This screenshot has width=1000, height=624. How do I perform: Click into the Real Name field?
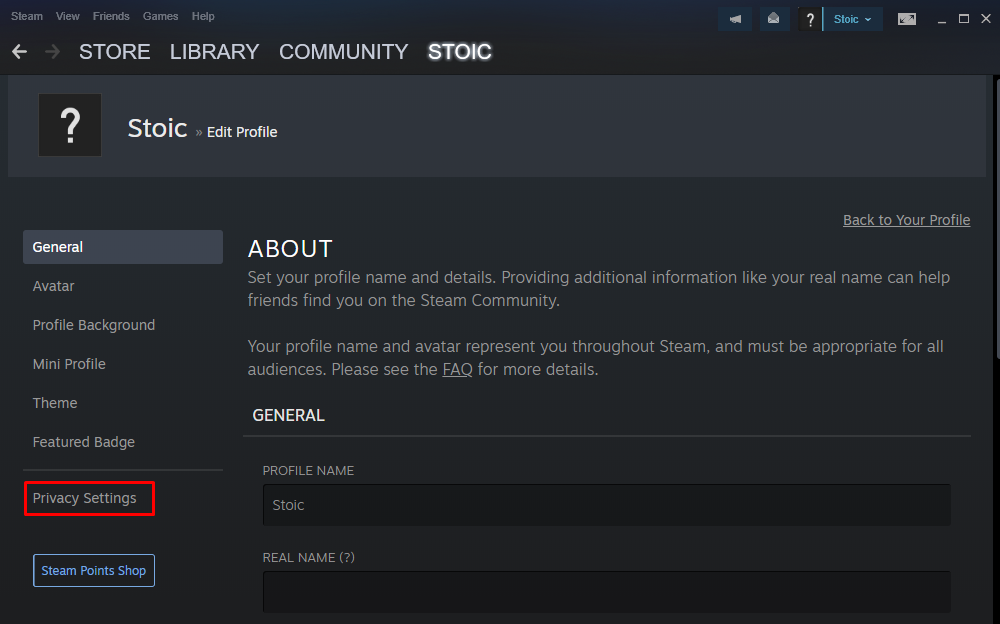click(x=607, y=591)
